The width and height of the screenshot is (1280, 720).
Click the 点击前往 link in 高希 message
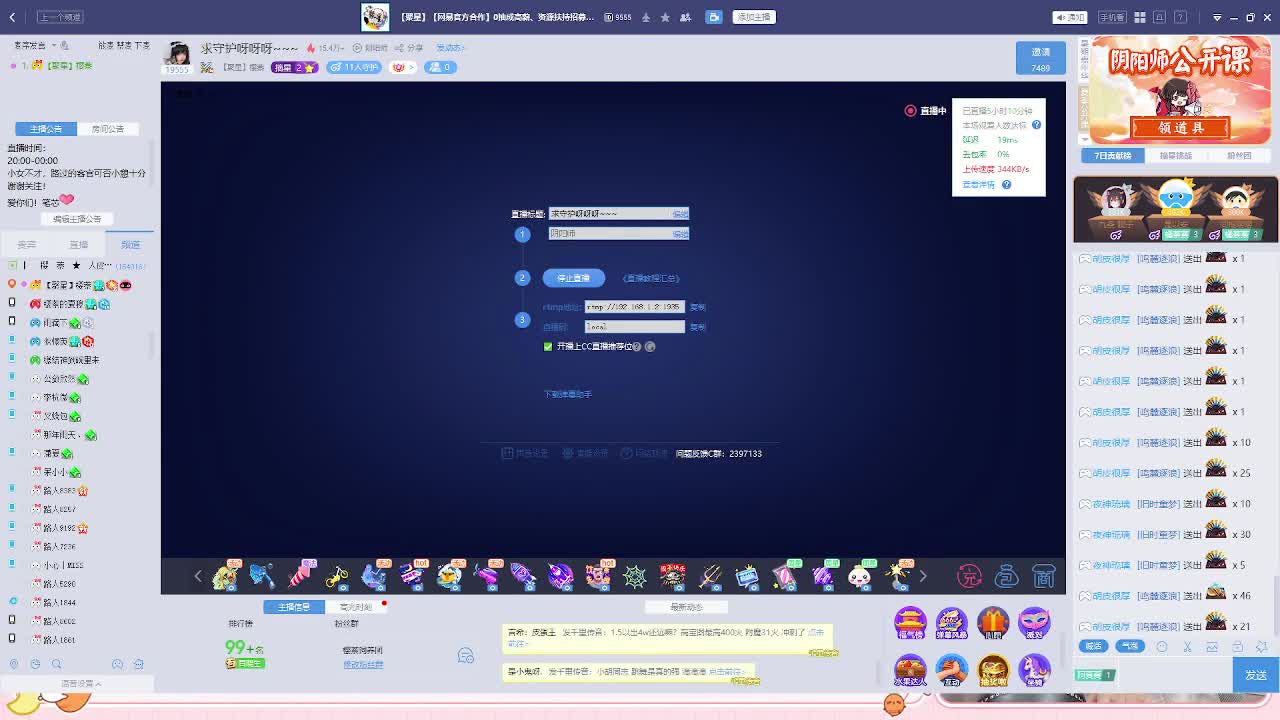(x=816, y=632)
